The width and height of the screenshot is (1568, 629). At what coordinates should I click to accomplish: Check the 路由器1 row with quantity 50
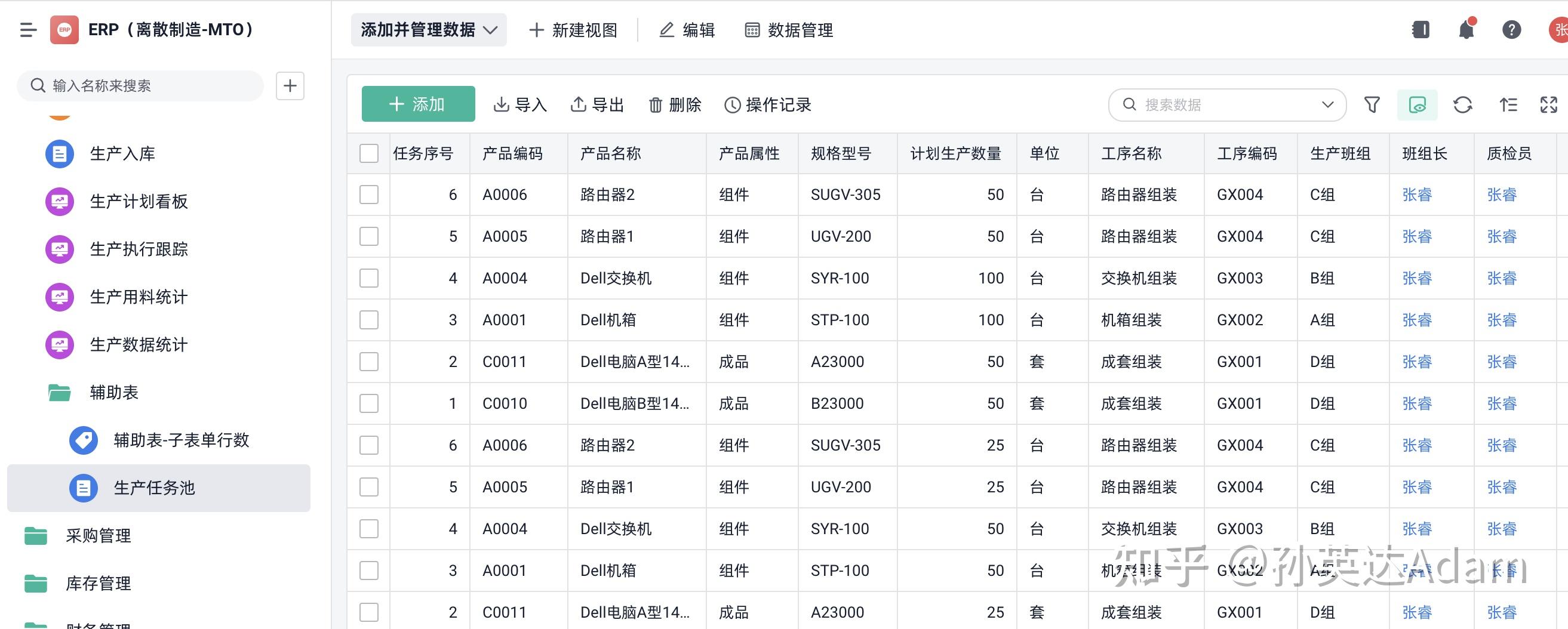tap(369, 236)
